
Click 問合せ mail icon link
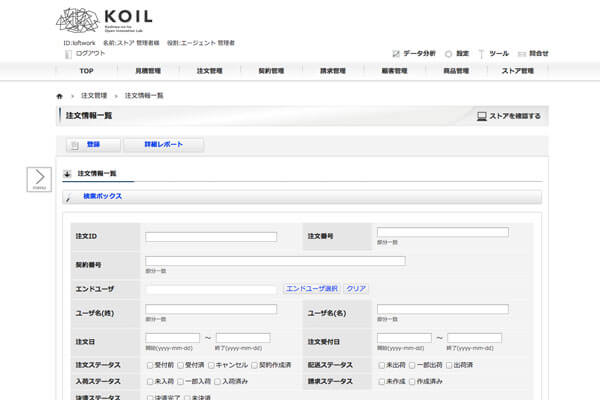coord(533,53)
